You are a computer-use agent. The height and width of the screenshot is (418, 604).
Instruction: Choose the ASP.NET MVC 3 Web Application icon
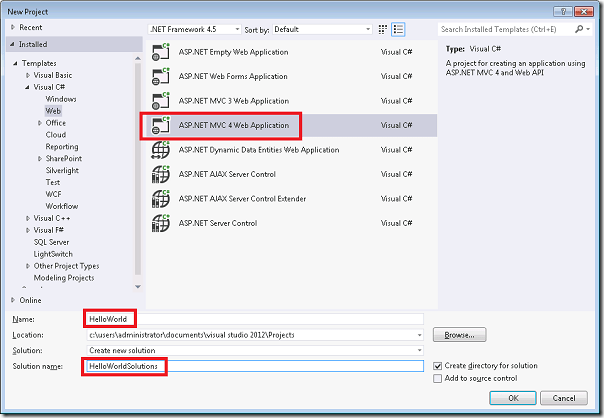click(x=160, y=101)
